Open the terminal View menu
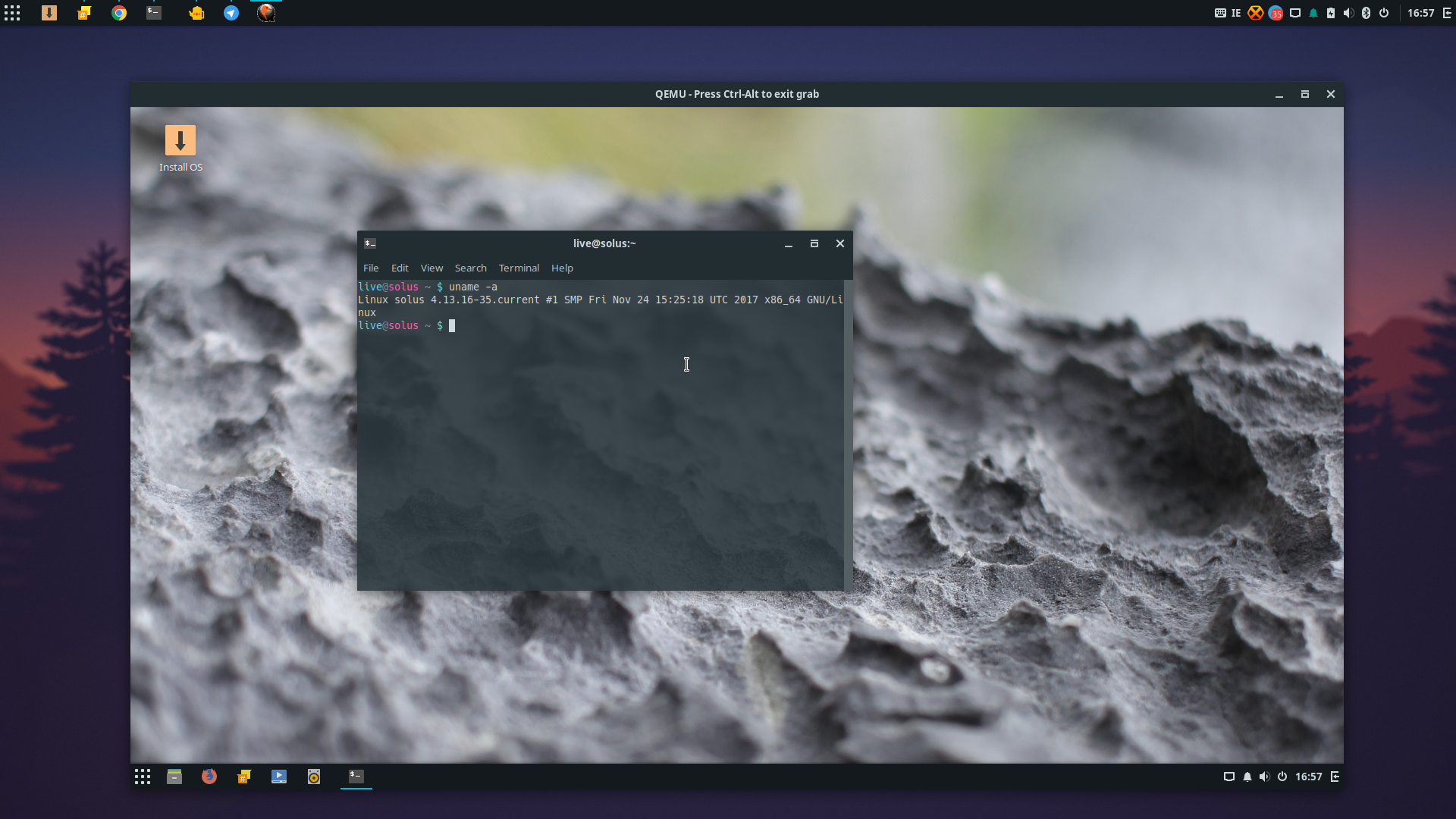1456x819 pixels. (x=431, y=268)
